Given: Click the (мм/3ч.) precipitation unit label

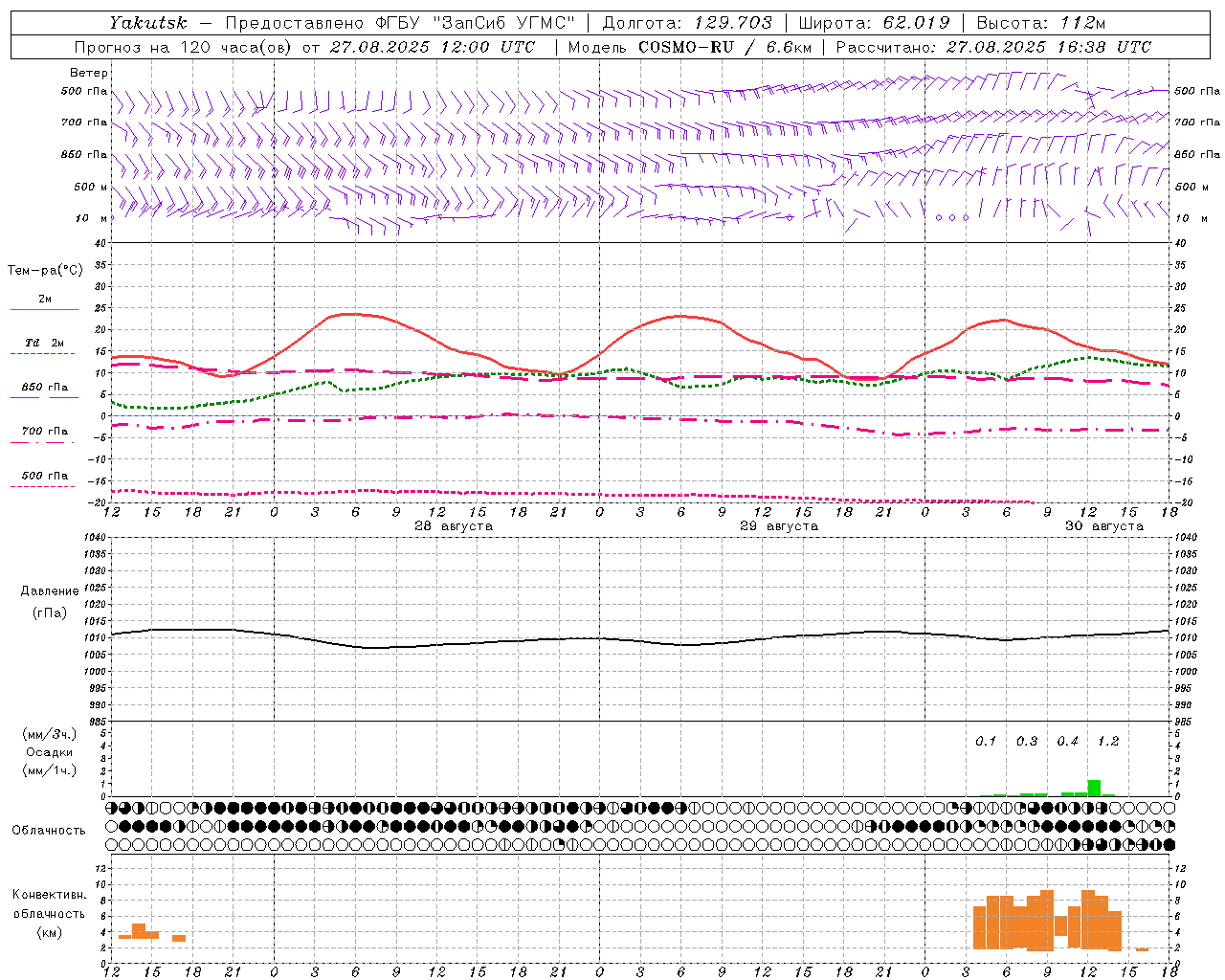Looking at the screenshot, I should coord(50,734).
